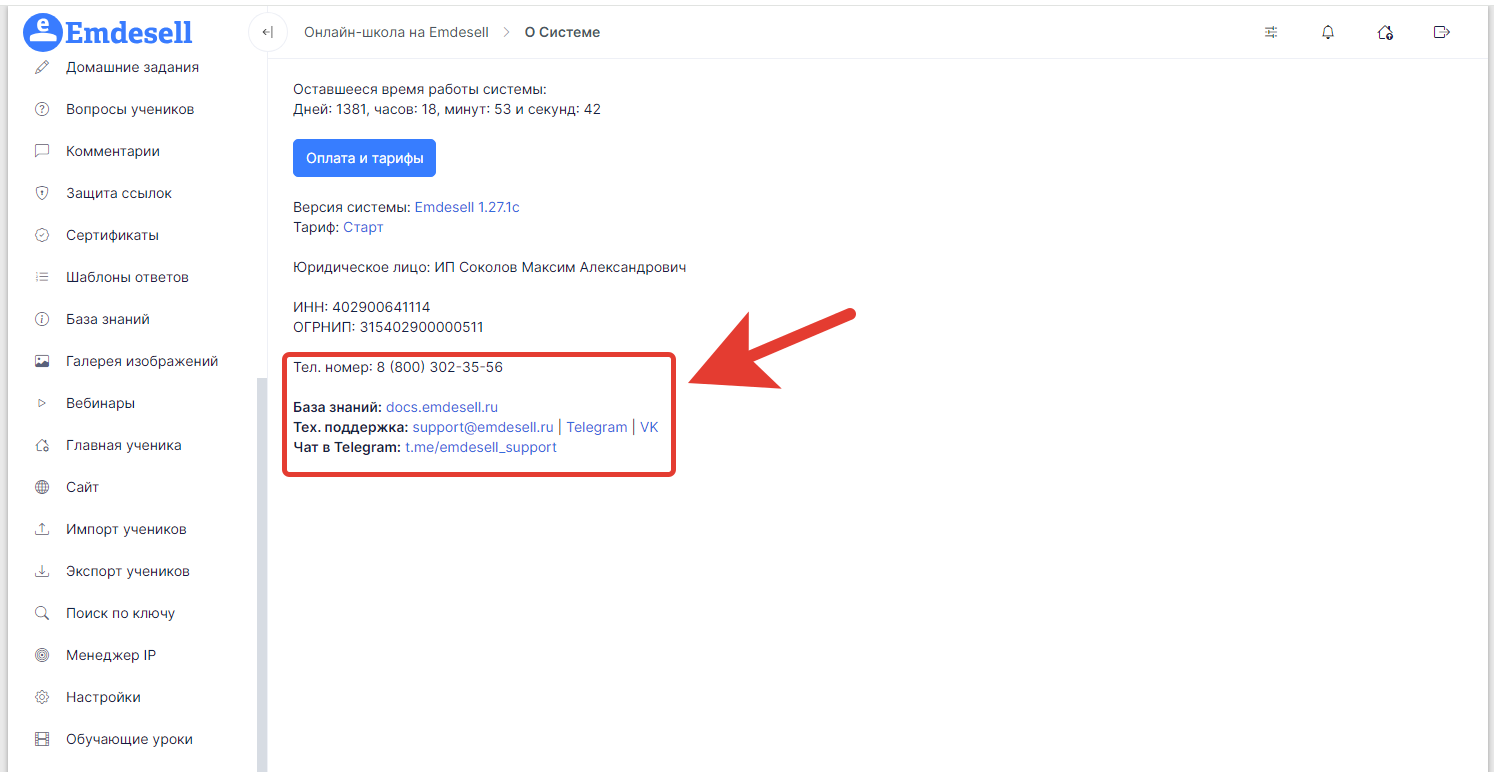Open the sliders settings icon in header
The height and width of the screenshot is (772, 1494).
(x=1271, y=32)
